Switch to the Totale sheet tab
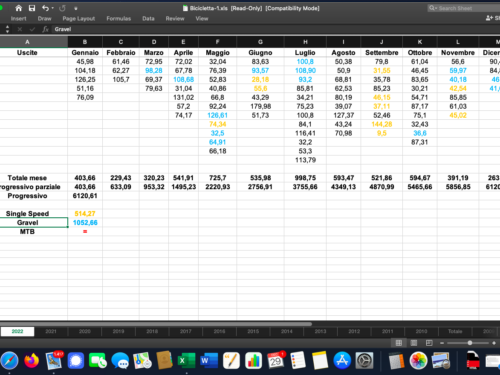Screen dimensions: 500x375 (x=455, y=331)
